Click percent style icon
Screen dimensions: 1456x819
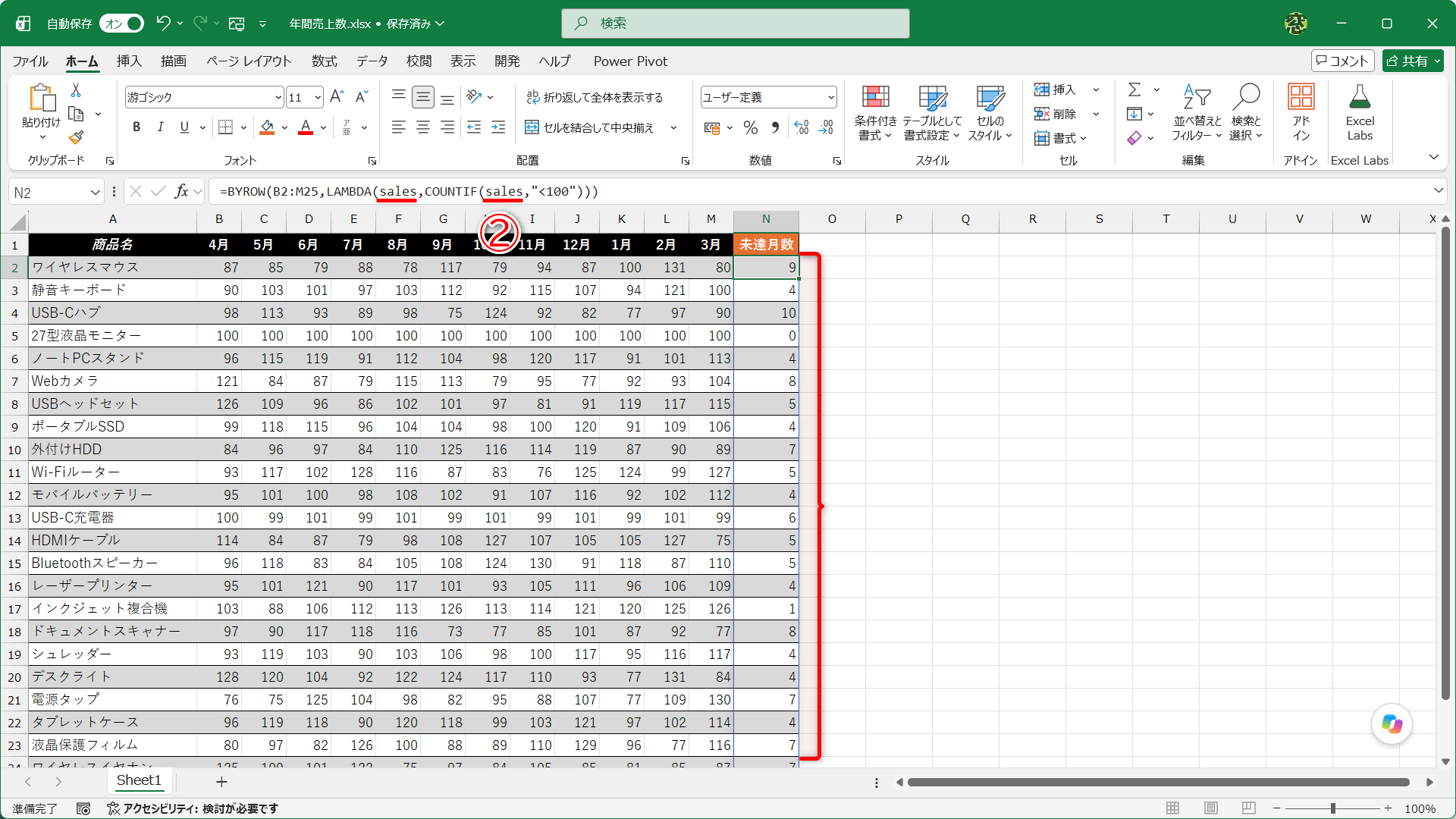pyautogui.click(x=751, y=127)
